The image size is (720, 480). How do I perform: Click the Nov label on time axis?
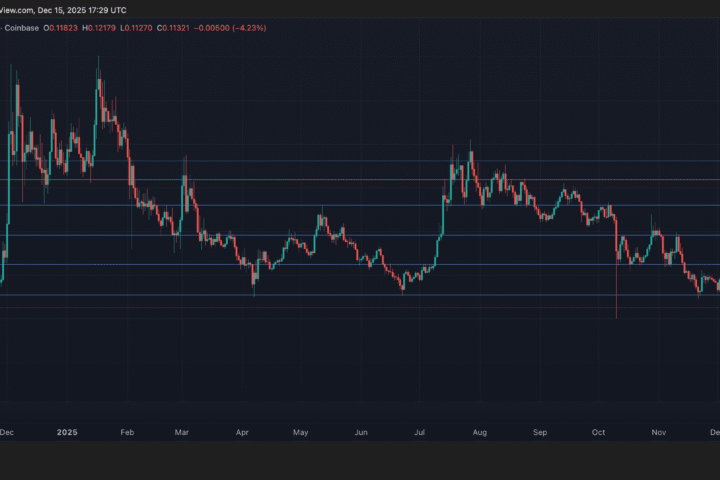point(659,432)
